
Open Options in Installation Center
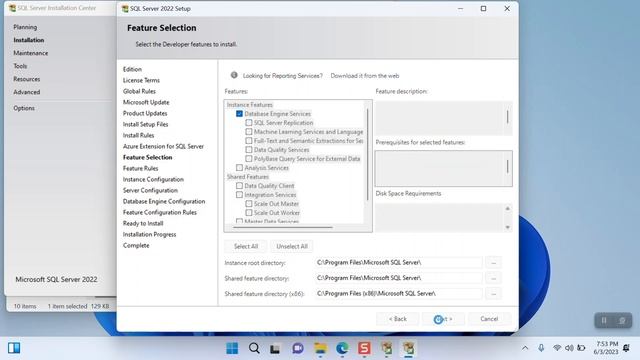(24, 108)
